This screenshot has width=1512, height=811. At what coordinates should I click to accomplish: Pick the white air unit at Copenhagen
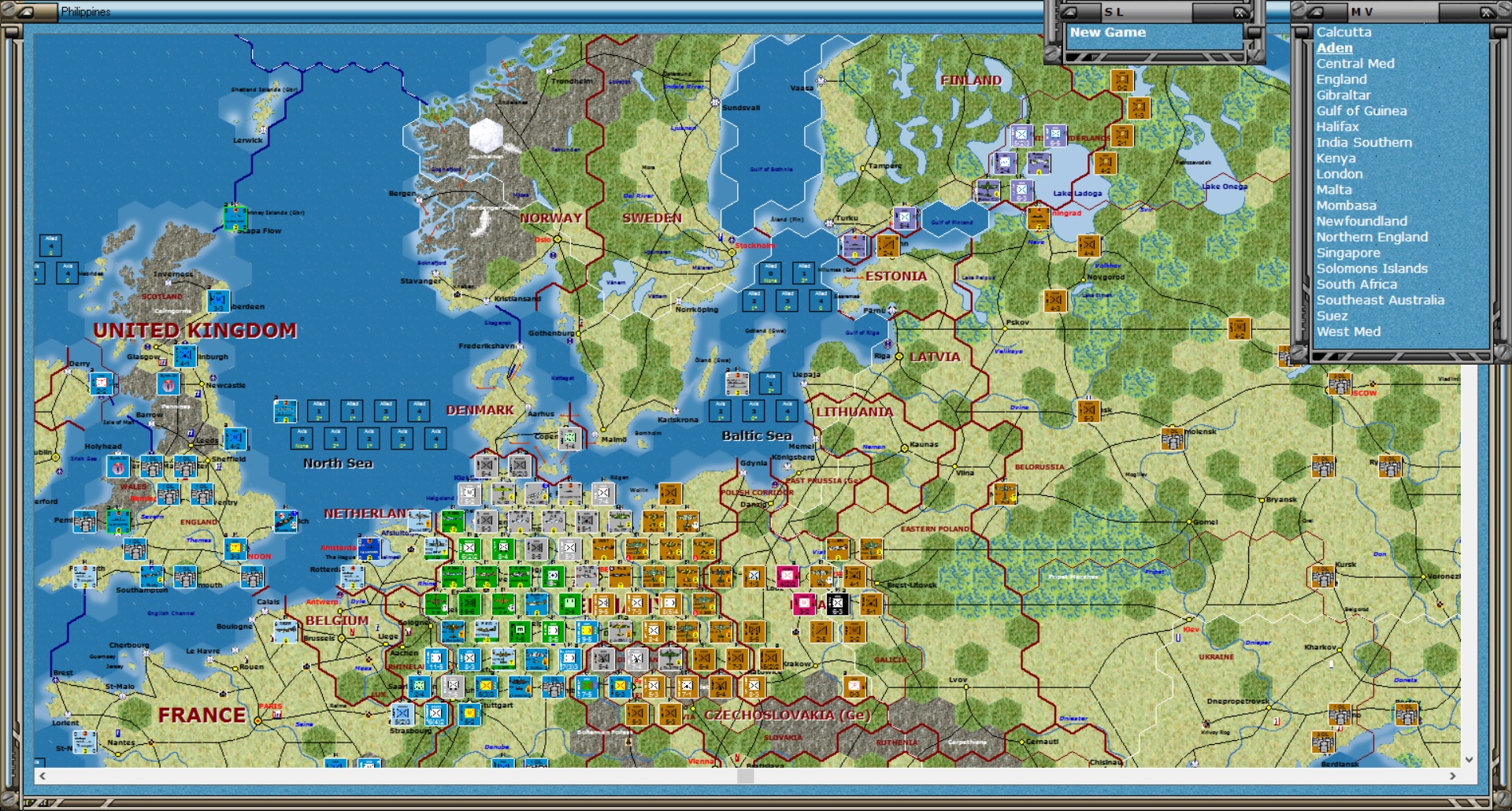click(569, 438)
